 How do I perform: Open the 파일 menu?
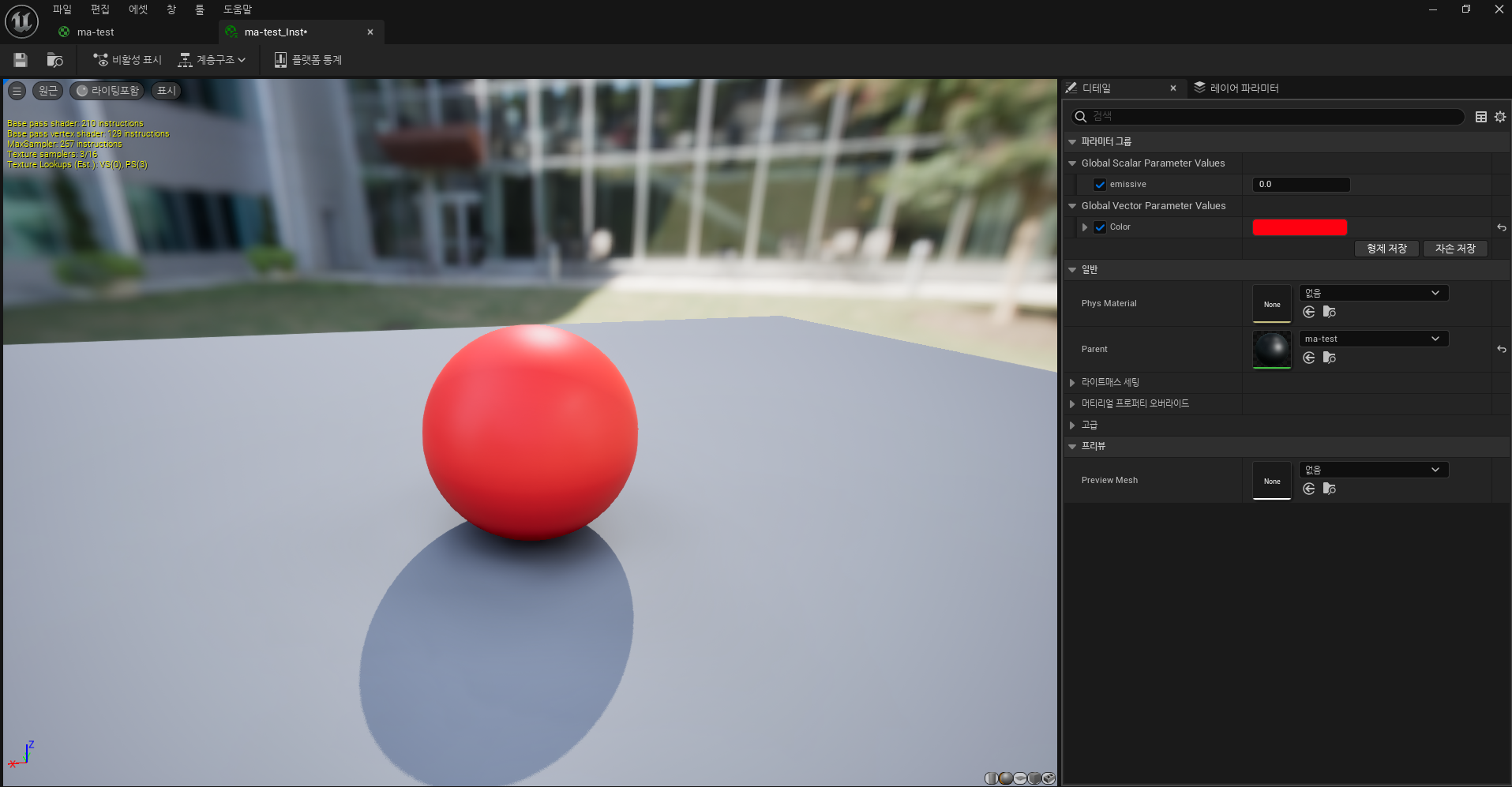62,9
